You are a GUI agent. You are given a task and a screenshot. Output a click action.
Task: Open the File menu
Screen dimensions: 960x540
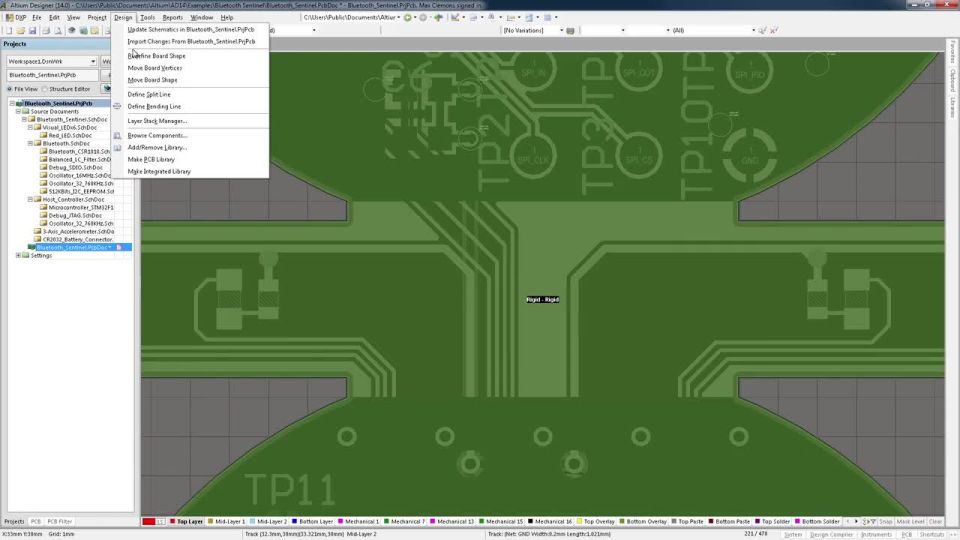coord(37,18)
